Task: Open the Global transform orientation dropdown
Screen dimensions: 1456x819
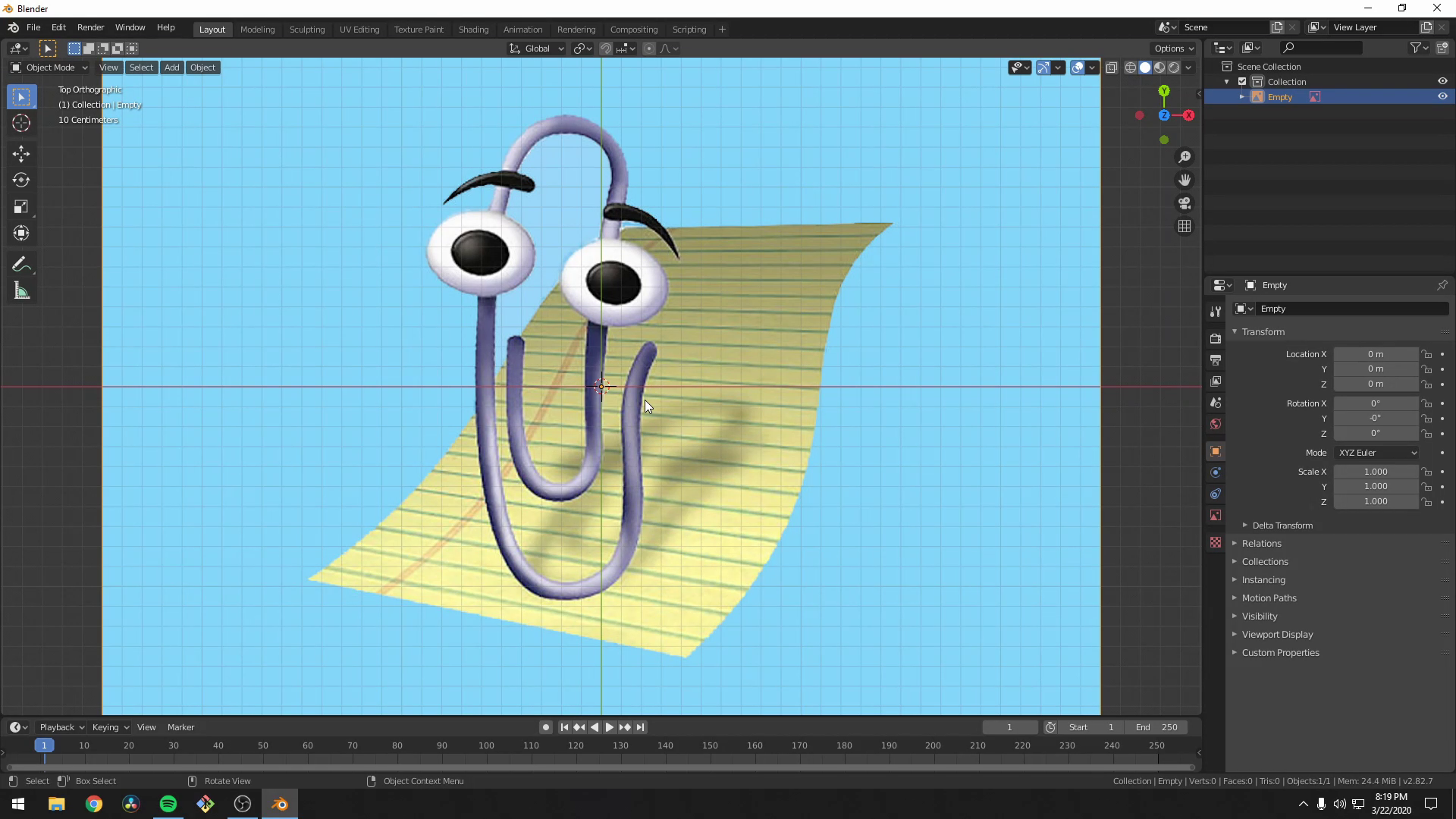Action: pos(536,48)
